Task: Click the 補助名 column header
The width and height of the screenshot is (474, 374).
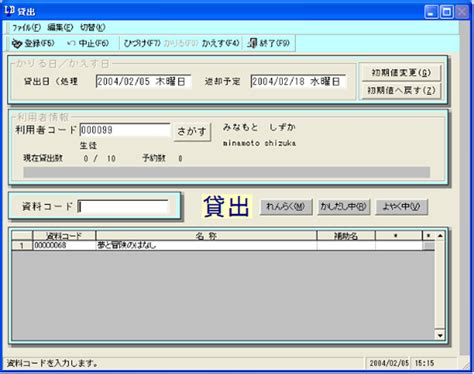Action: click(x=346, y=236)
